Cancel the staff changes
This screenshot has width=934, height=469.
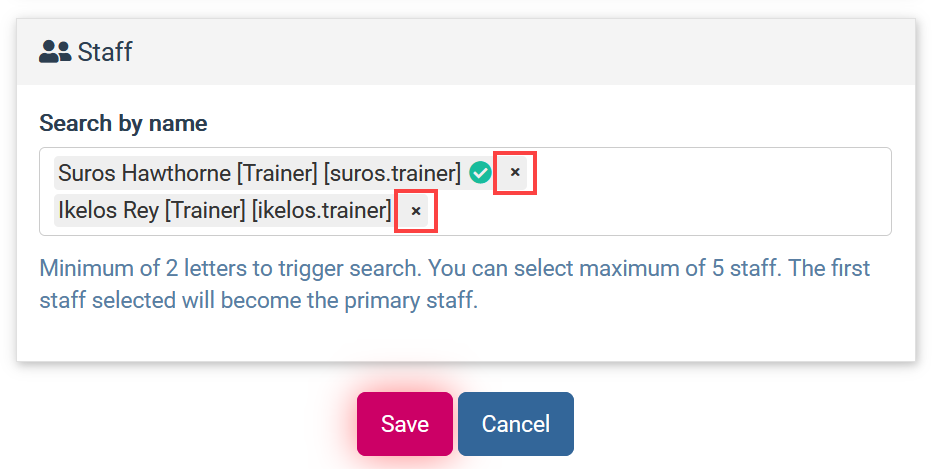pos(516,424)
